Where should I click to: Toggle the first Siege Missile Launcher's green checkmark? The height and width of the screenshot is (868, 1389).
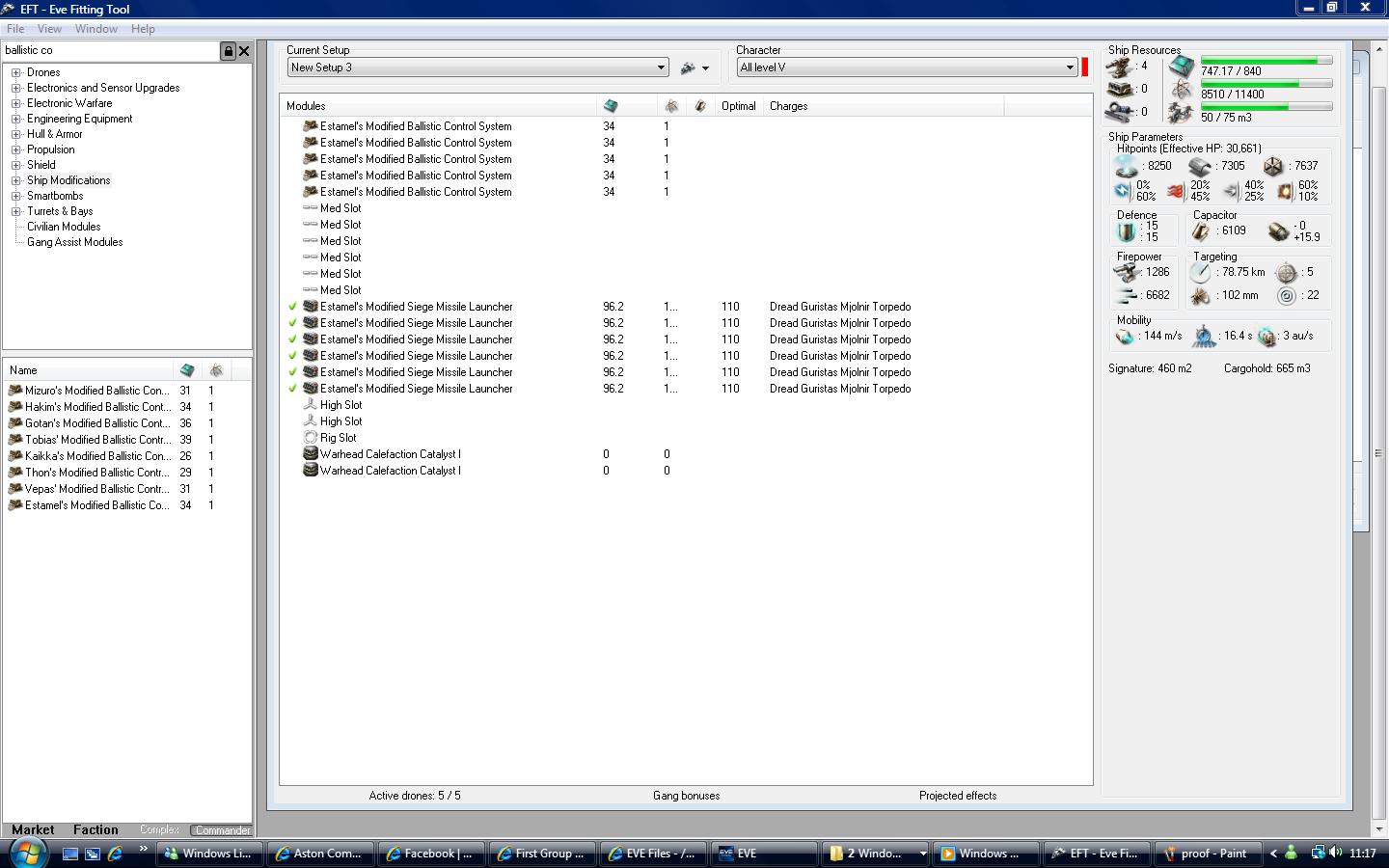293,307
